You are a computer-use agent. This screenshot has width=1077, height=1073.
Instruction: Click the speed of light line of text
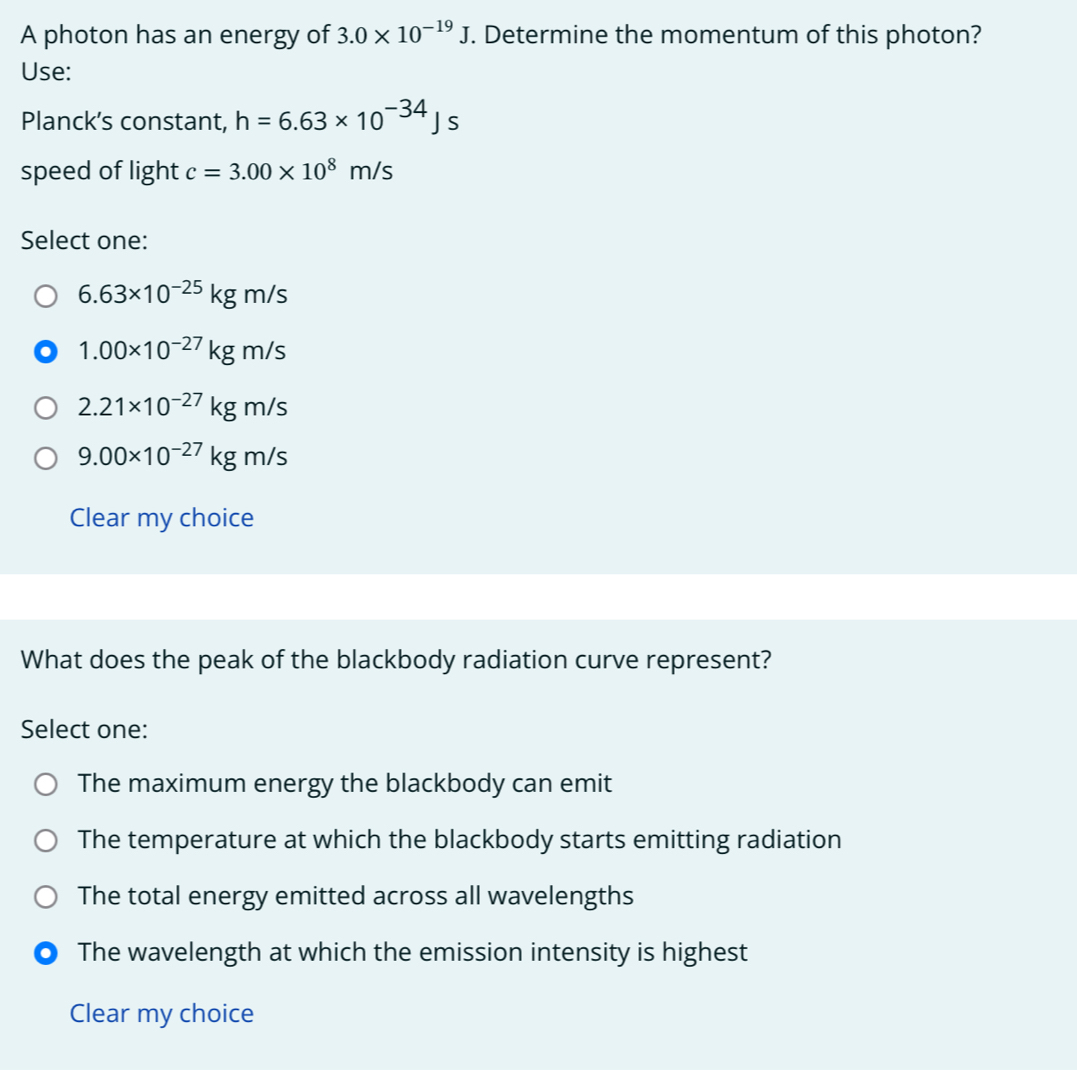207,169
